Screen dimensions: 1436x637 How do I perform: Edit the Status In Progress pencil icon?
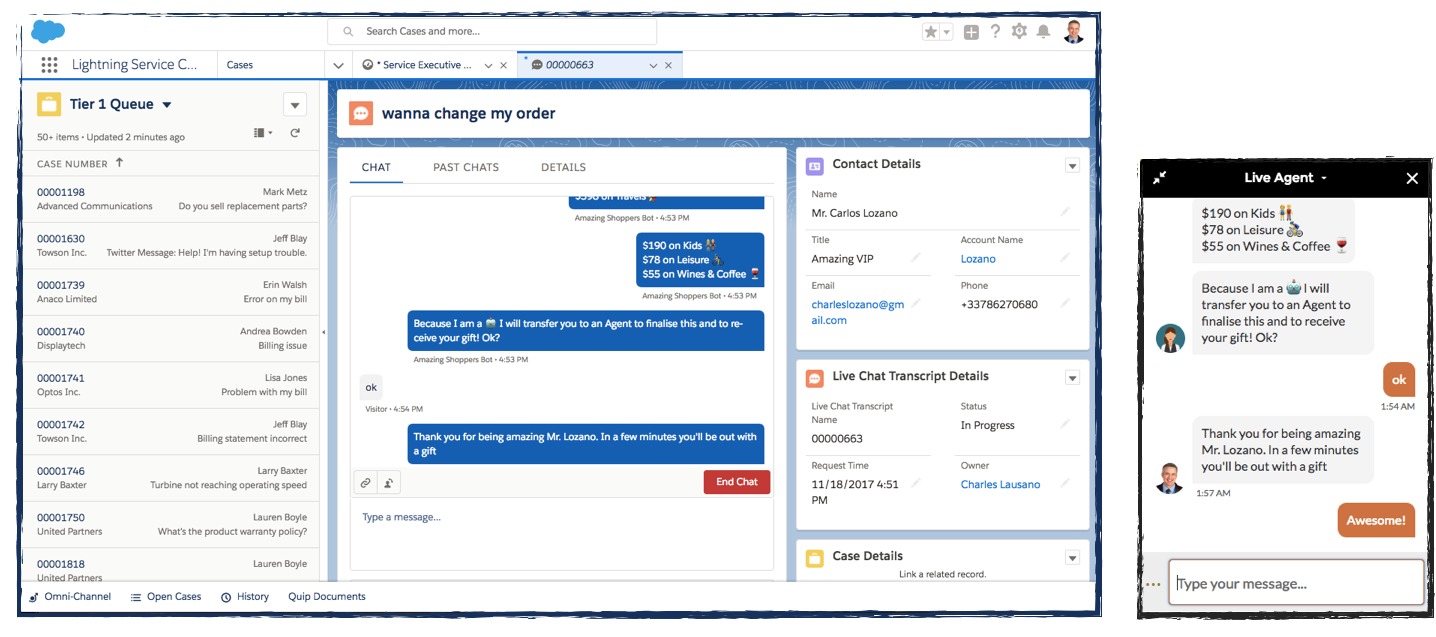point(1065,424)
